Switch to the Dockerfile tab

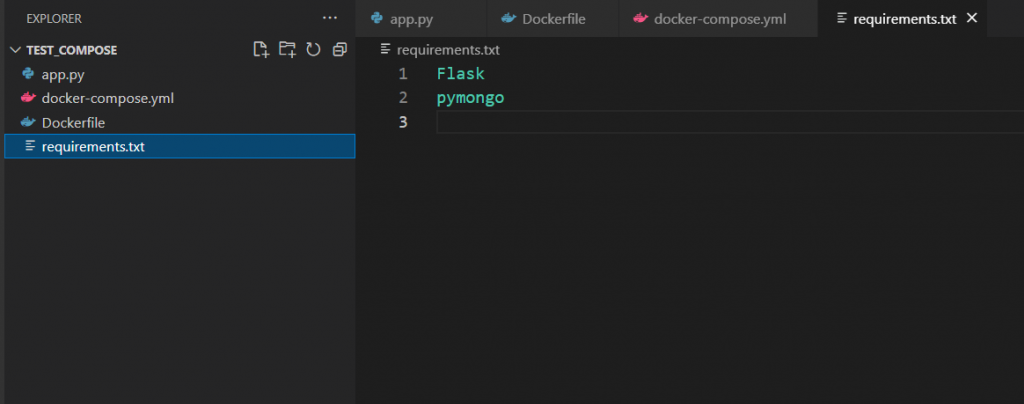[553, 18]
